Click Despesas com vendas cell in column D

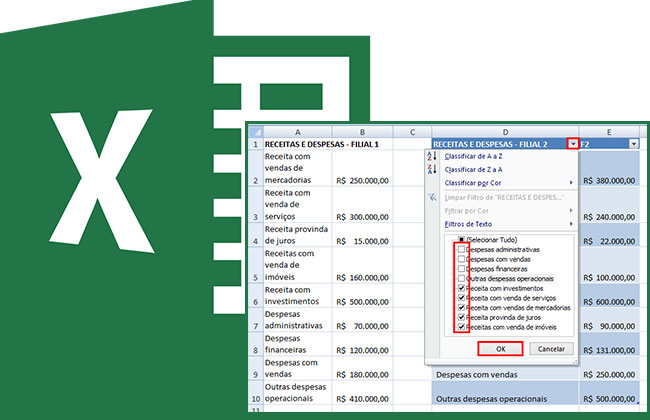(x=505, y=373)
